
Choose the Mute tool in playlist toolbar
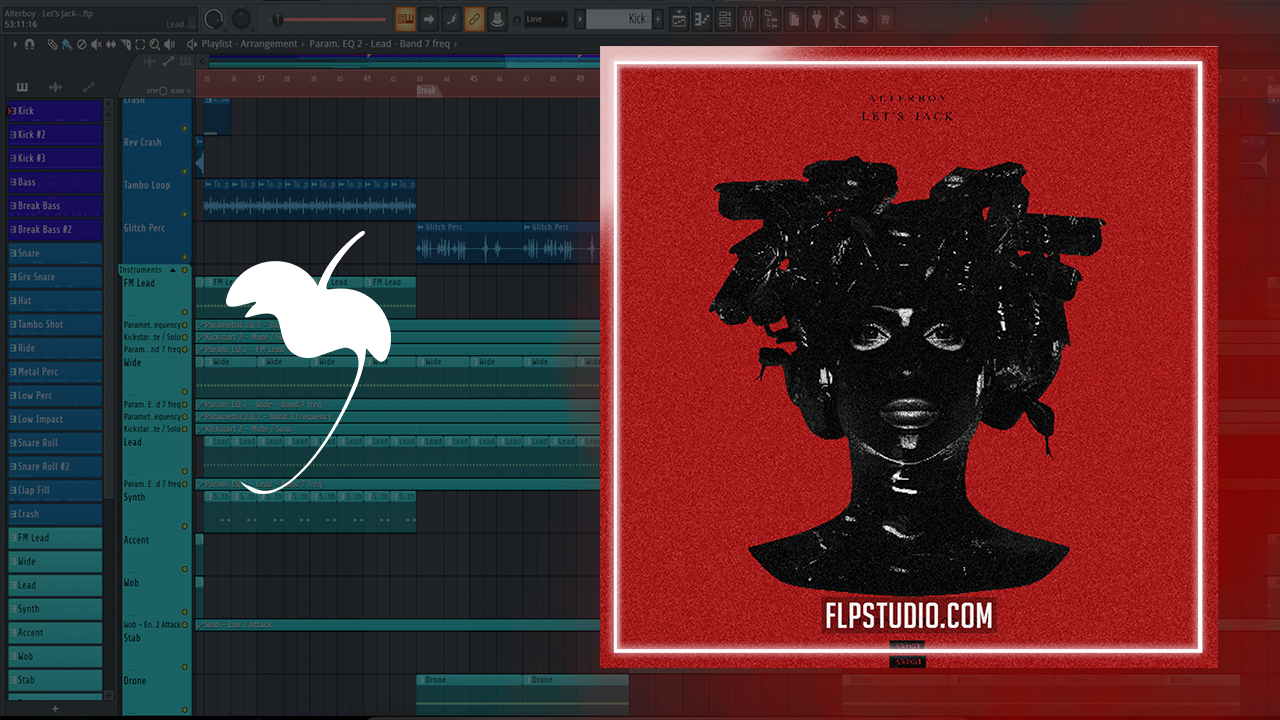[96, 44]
